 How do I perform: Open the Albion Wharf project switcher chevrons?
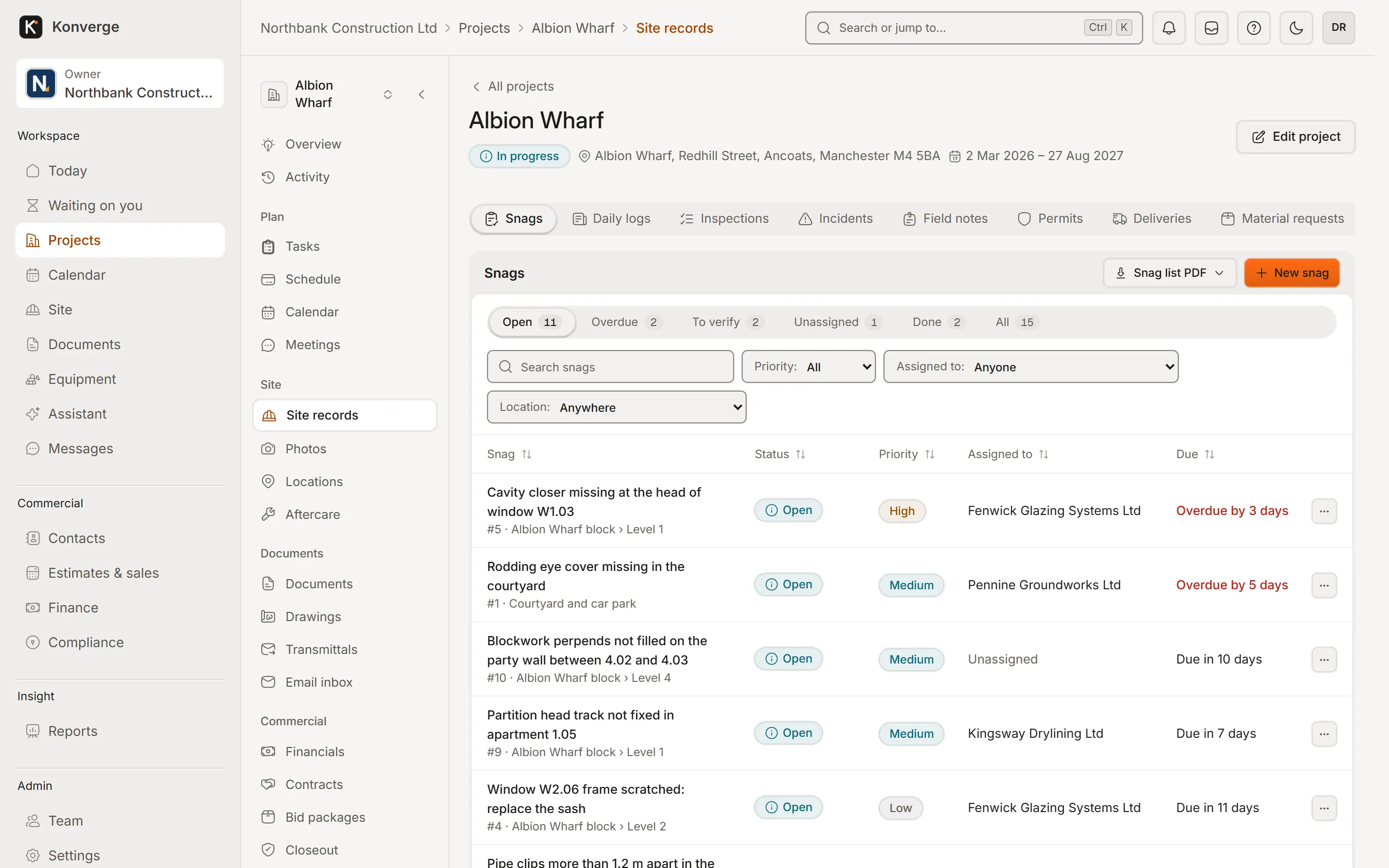tap(387, 94)
